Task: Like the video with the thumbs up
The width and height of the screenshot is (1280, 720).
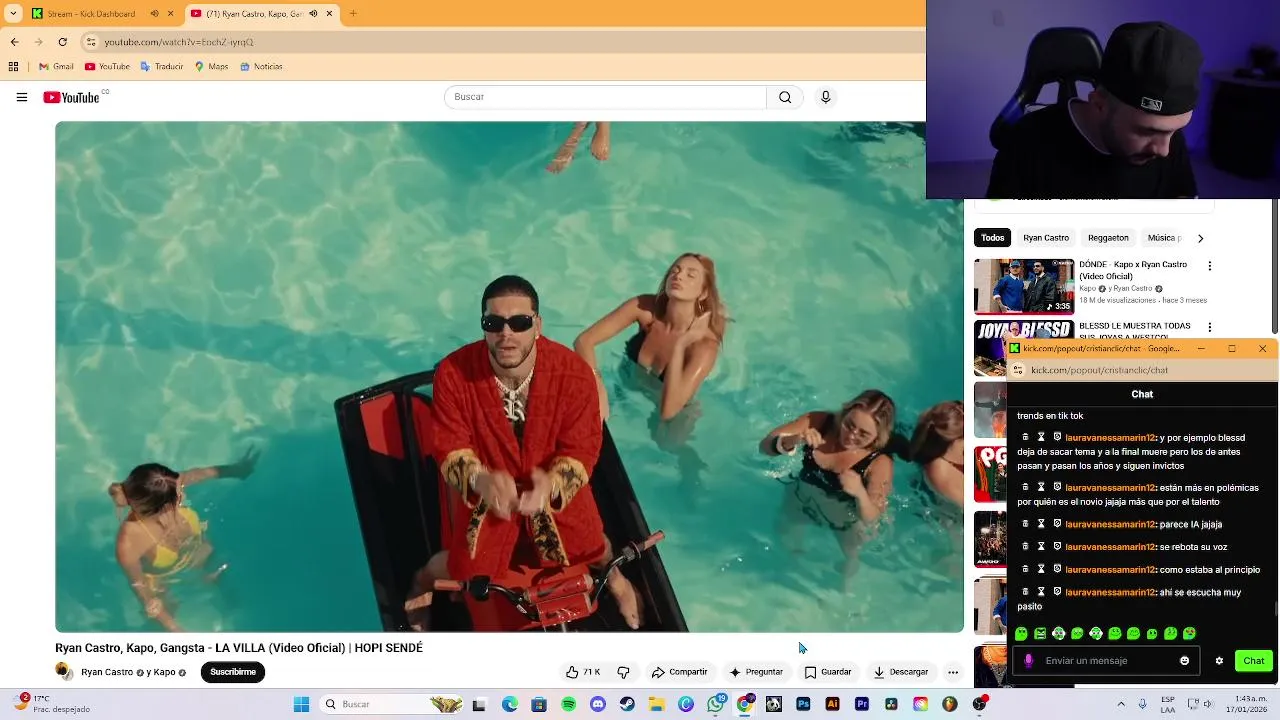Action: click(582, 672)
